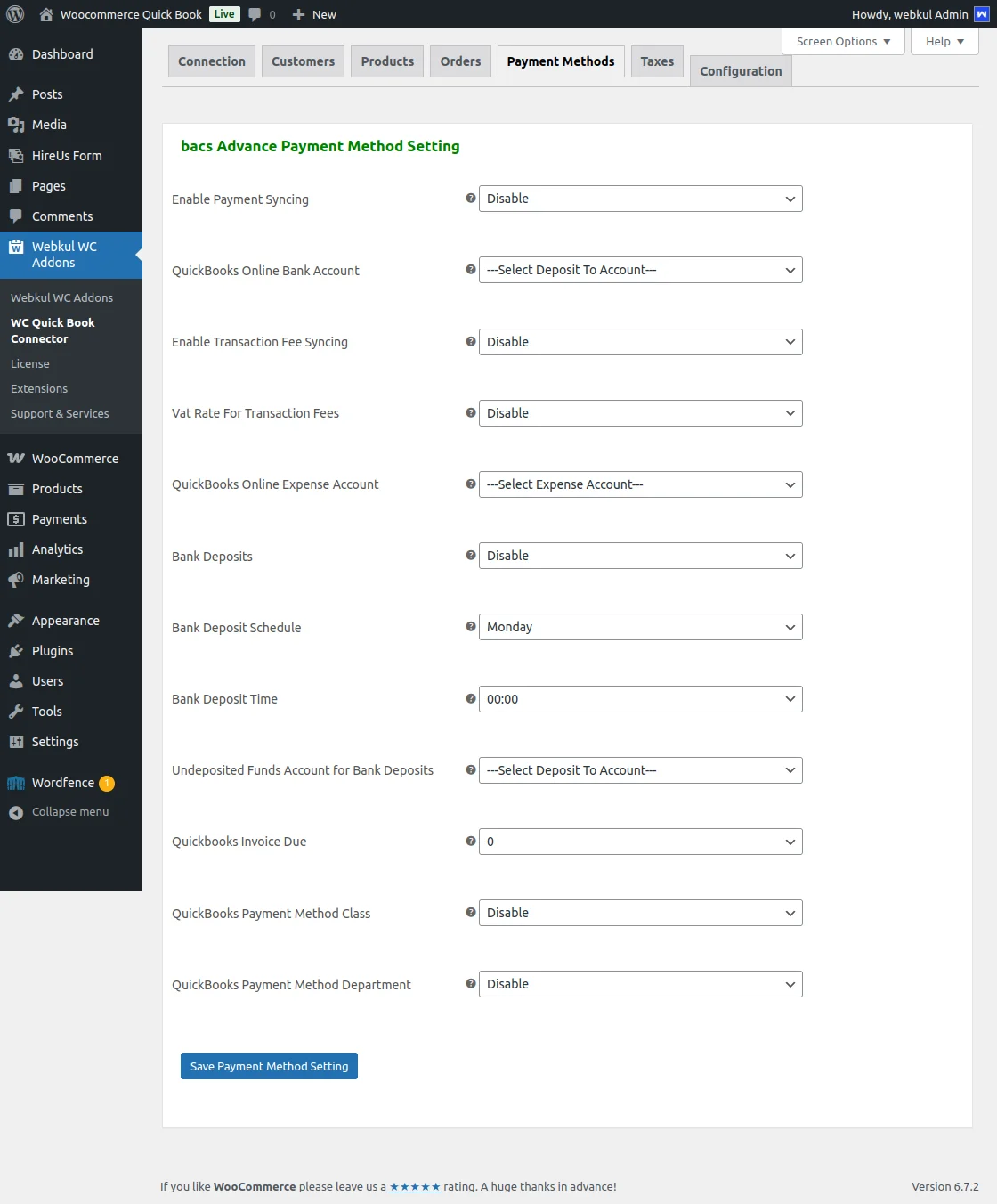Open the Enable Transaction Fee Syncing dropdown

pos(639,341)
